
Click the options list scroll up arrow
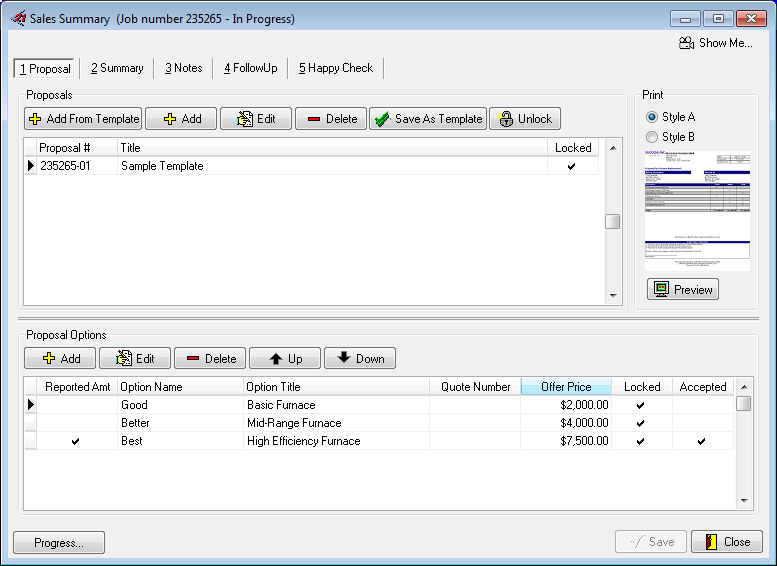744,387
